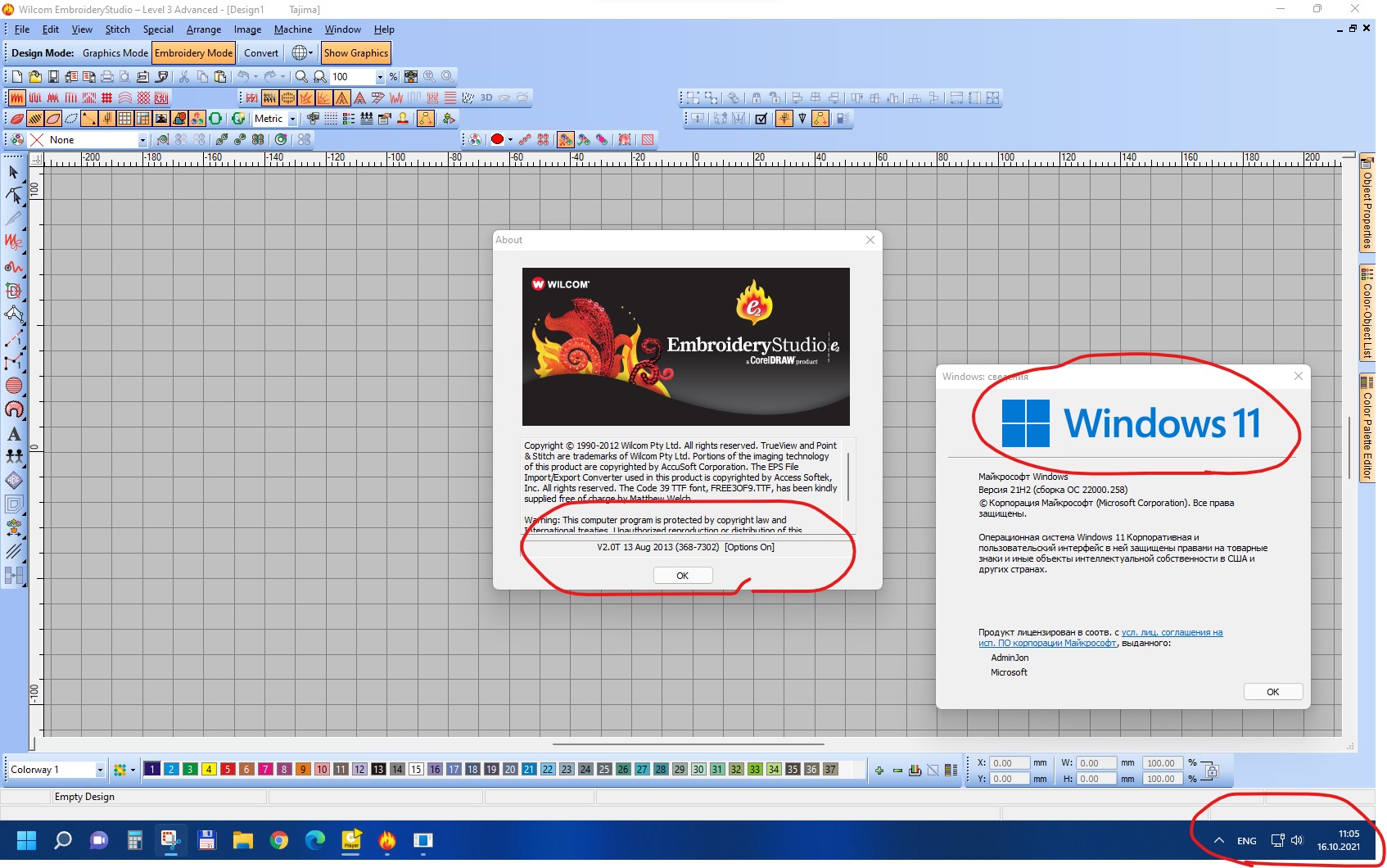1387x868 pixels.
Task: Open the zoom factor 100 dropdown
Action: click(380, 77)
